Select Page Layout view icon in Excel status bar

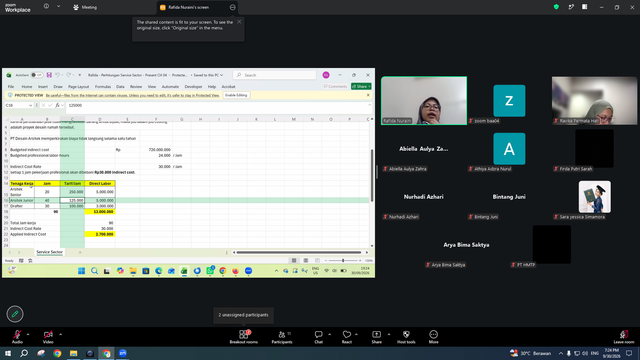coord(305,260)
